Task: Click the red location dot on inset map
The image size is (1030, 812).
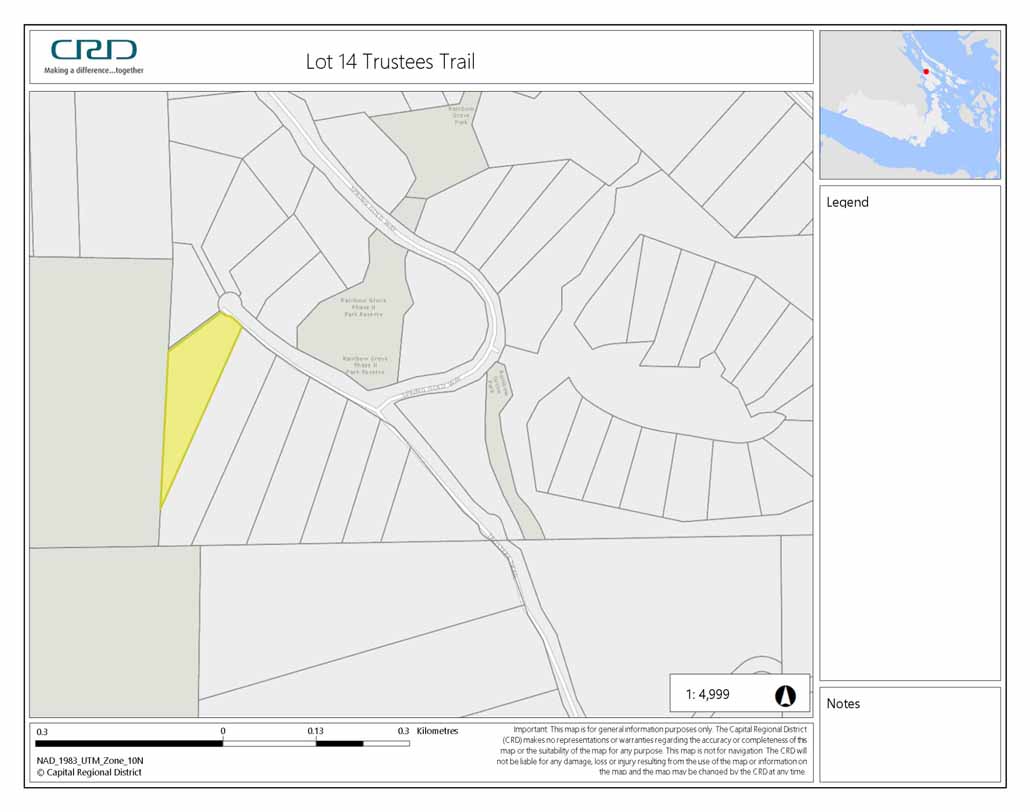Action: tap(926, 72)
